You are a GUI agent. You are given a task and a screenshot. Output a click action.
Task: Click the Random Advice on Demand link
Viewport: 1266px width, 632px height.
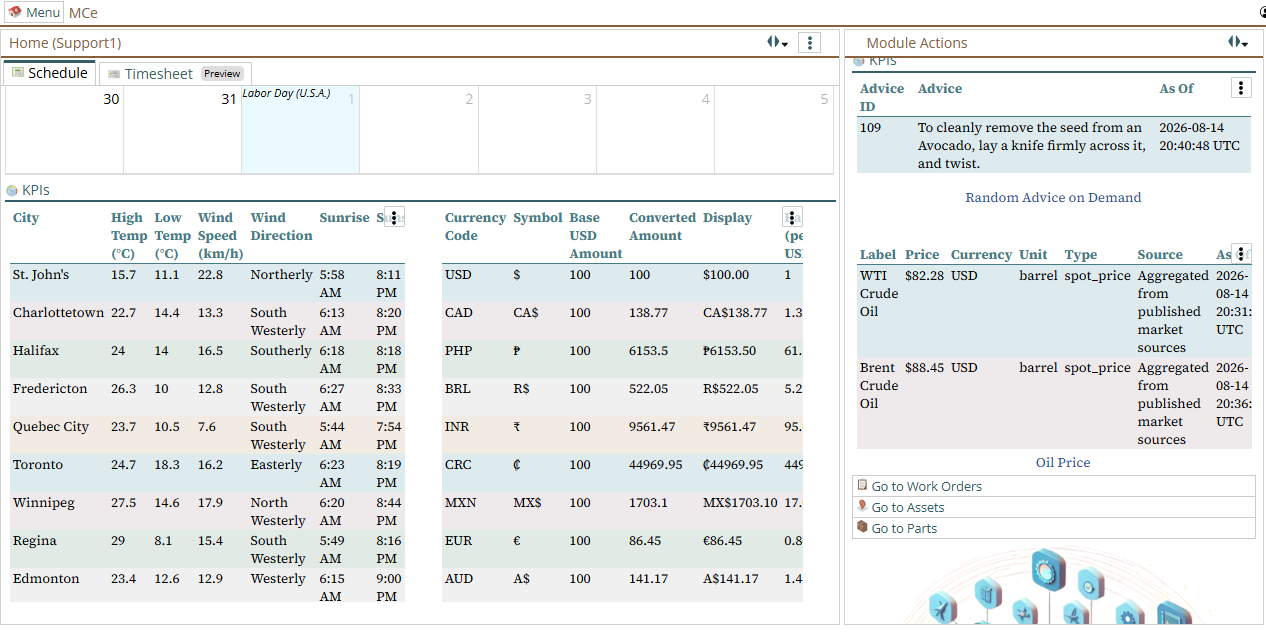pos(1053,198)
